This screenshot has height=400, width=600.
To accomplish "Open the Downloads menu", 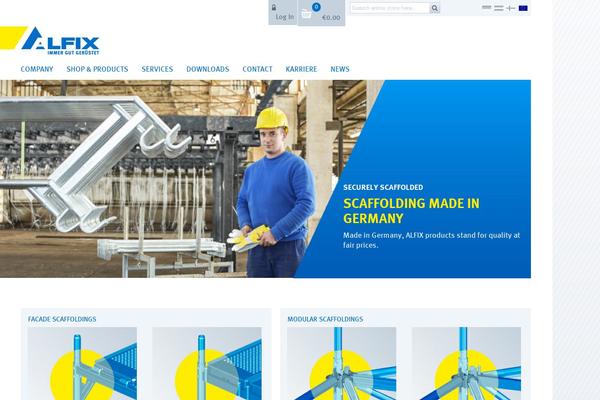I will (x=208, y=69).
